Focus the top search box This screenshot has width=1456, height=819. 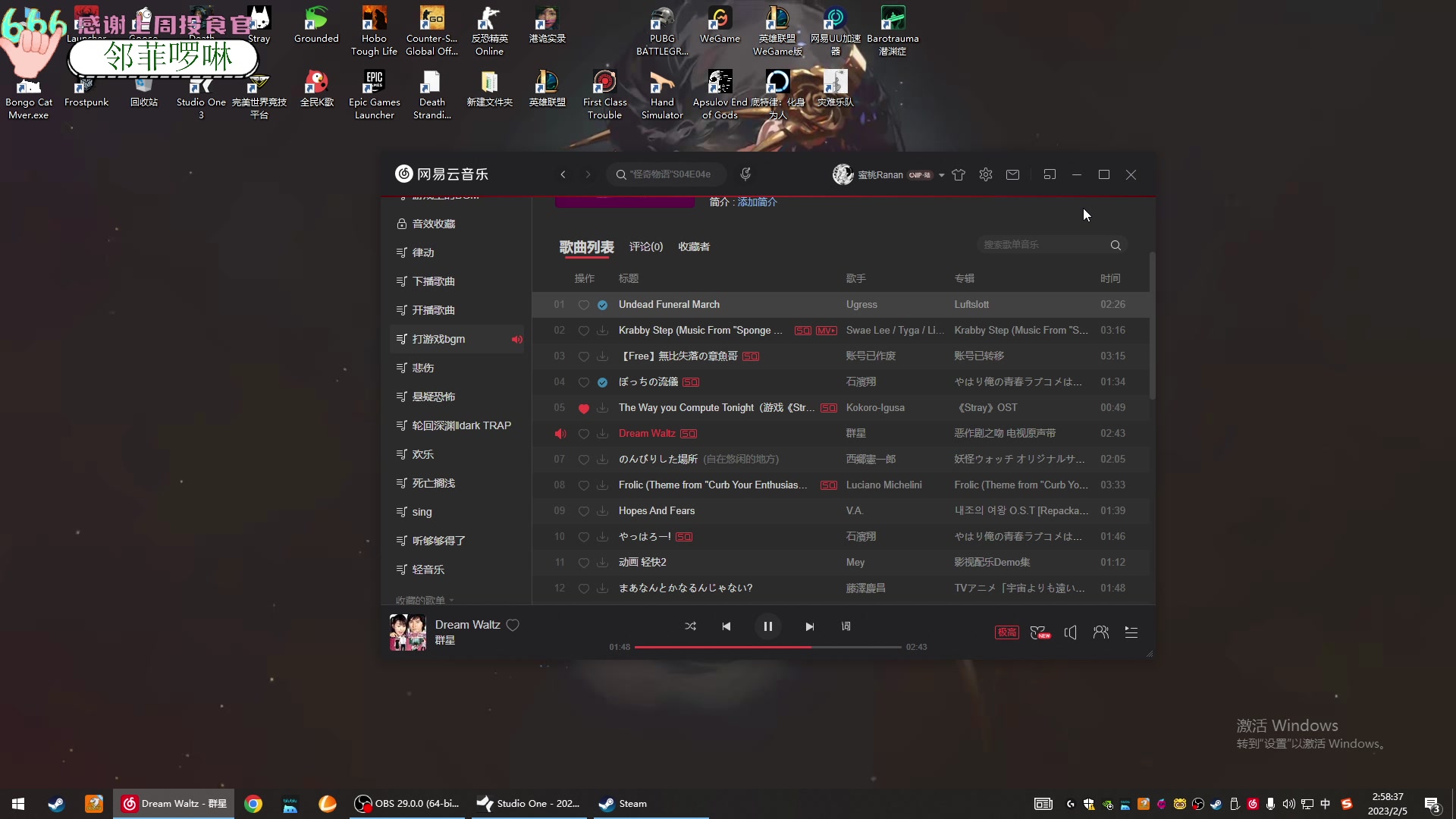(666, 174)
